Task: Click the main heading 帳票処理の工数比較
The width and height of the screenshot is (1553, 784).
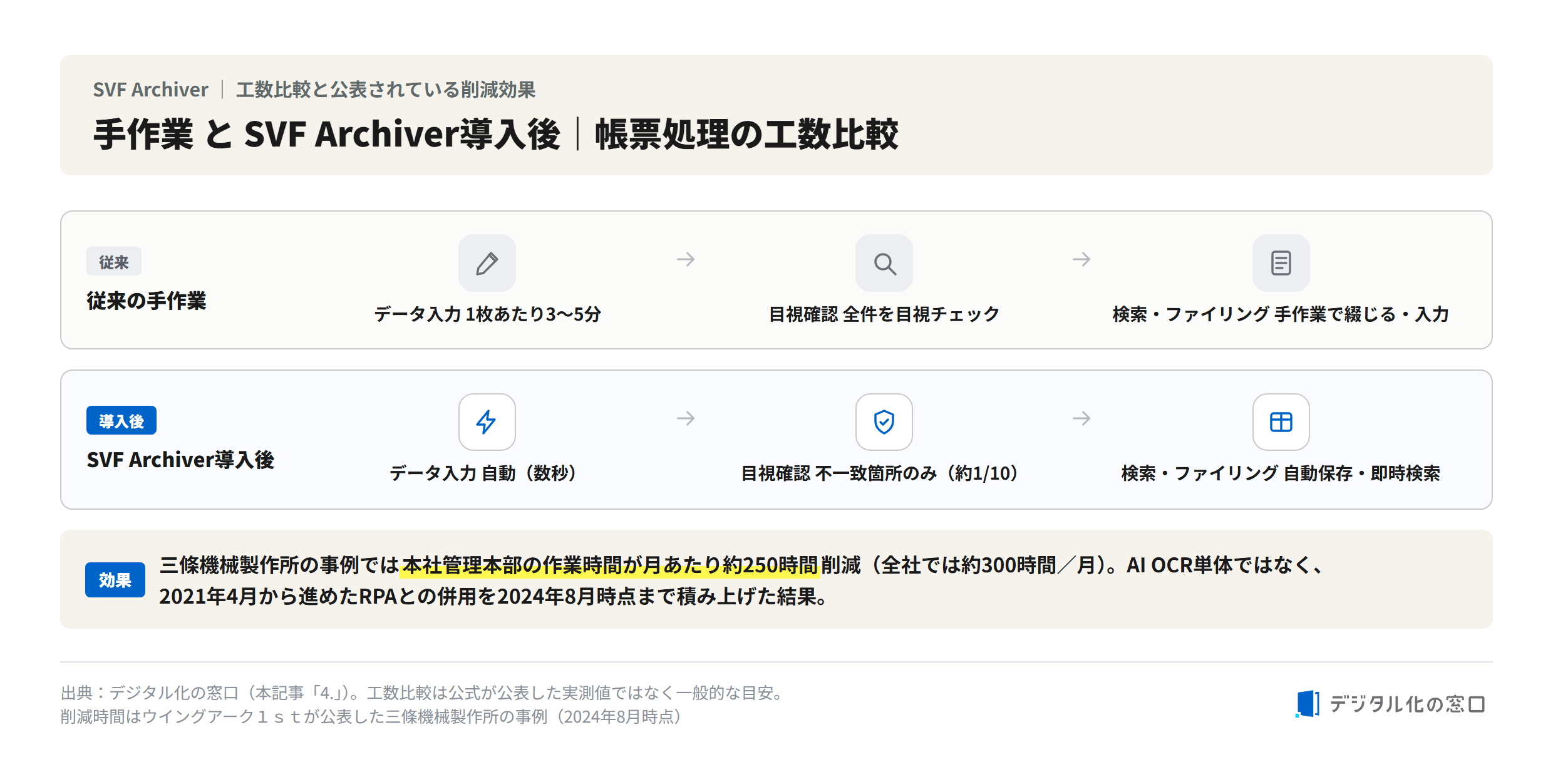Action: tap(746, 134)
